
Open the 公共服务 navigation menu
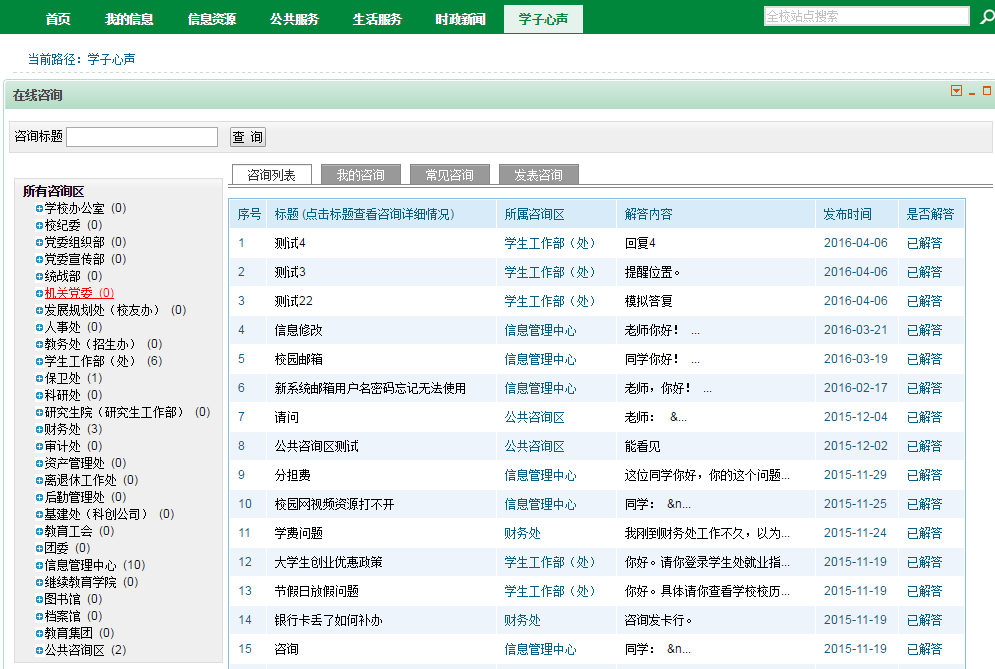click(294, 19)
